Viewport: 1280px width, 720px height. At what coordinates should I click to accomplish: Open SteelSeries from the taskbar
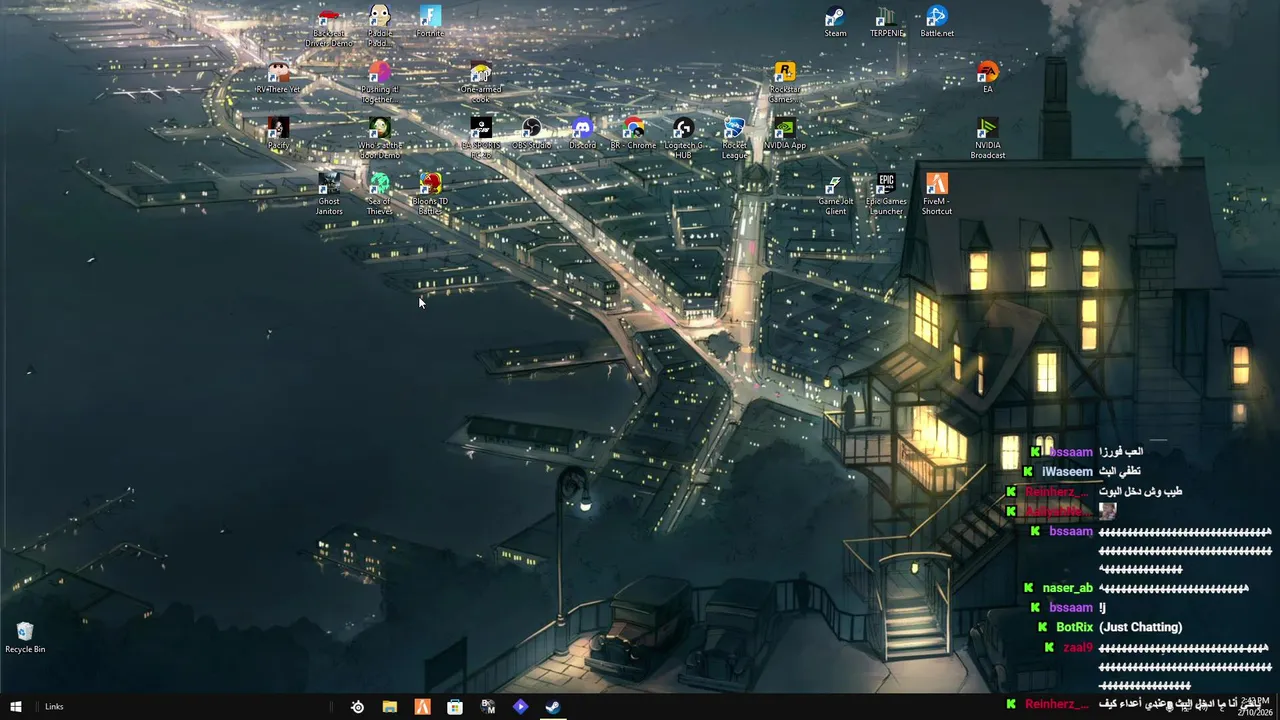357,707
